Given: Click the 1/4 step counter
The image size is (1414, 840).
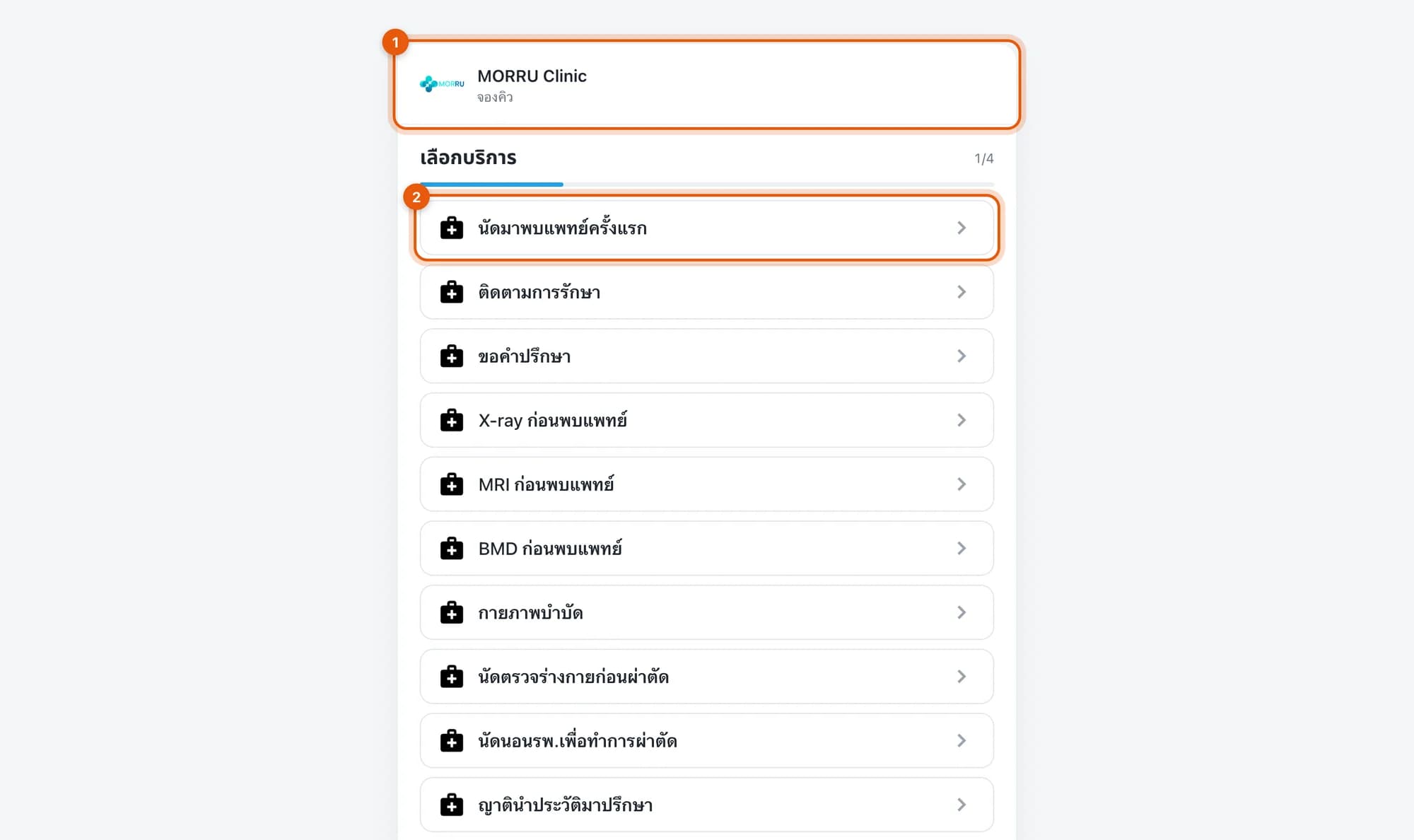Looking at the screenshot, I should [x=984, y=158].
